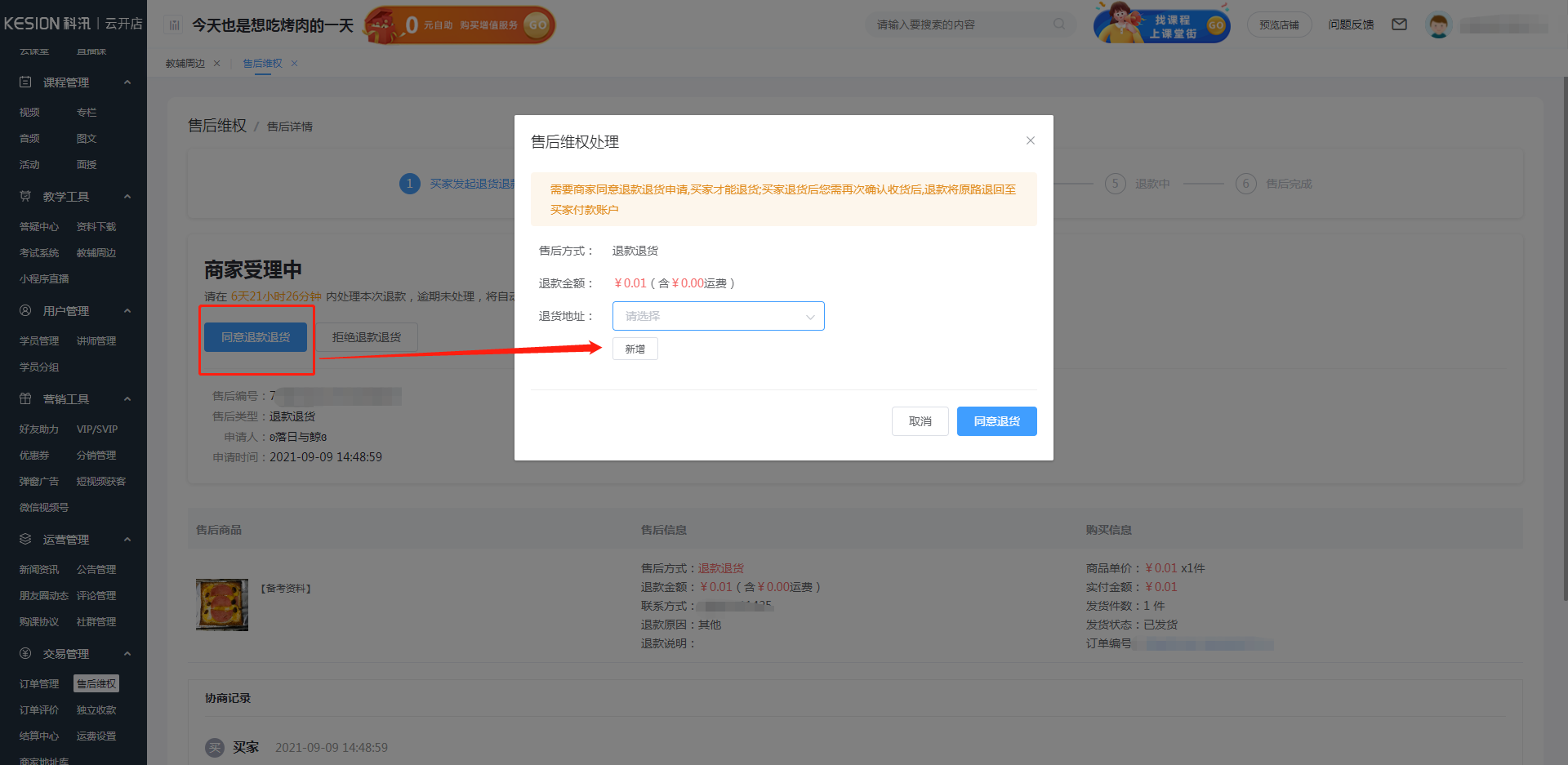The height and width of the screenshot is (765, 1568).
Task: Click the 用户管理 person icon in sidebar
Action: [24, 310]
